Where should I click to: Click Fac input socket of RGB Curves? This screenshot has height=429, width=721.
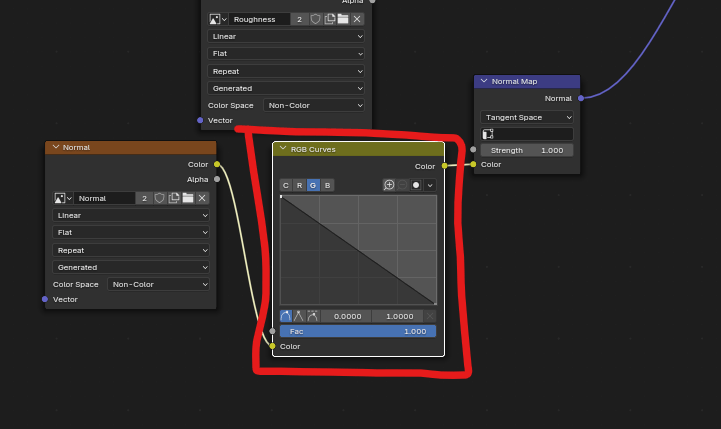pyautogui.click(x=273, y=331)
